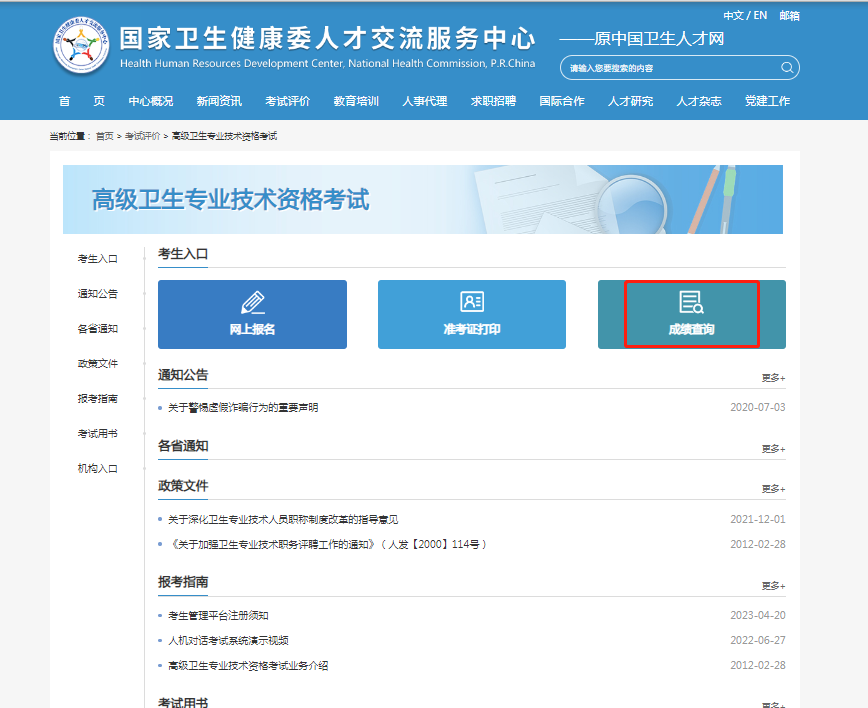
Task: Select 考生入口 in left sidebar
Action: 97,259
